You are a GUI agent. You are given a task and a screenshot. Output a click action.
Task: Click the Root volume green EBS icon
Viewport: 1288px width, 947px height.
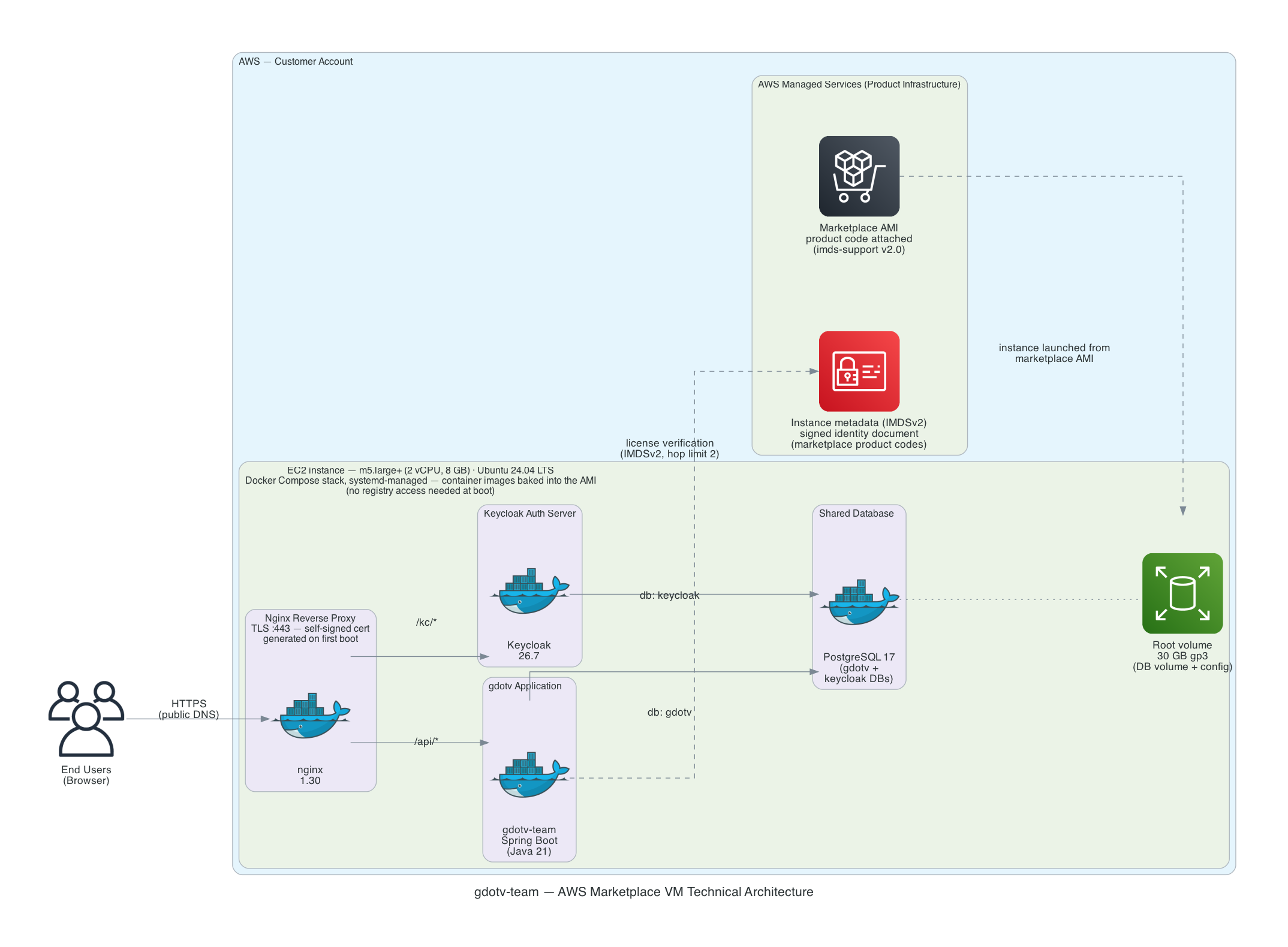coord(1182,593)
